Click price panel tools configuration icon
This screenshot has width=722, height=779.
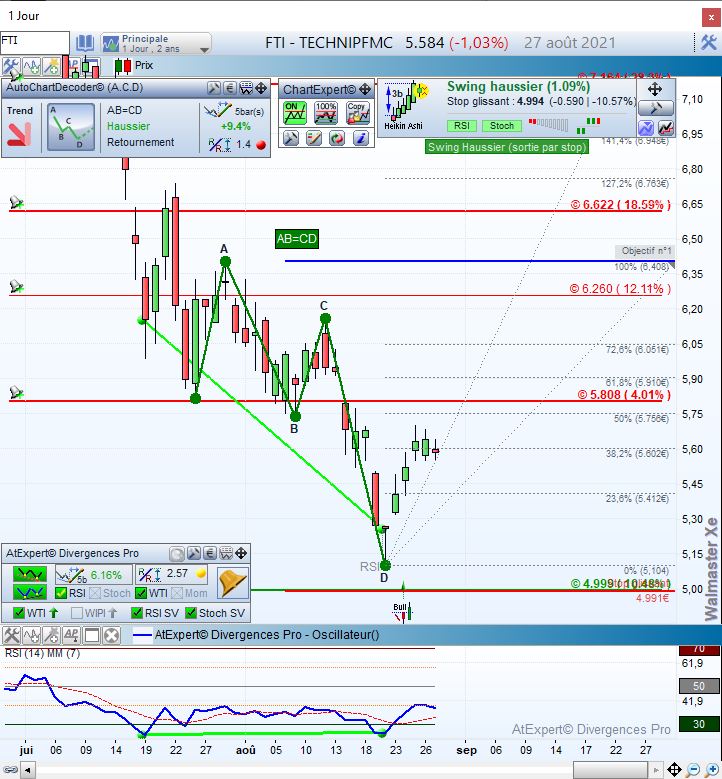10,66
